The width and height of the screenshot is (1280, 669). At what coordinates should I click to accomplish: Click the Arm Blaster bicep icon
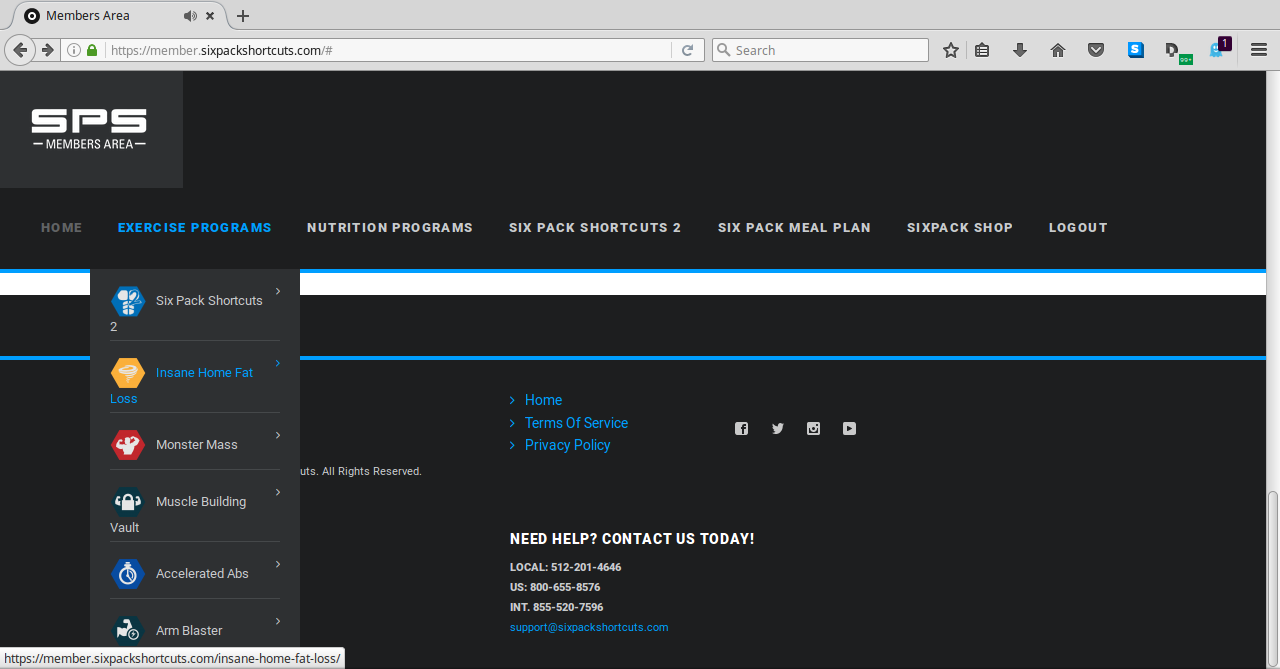pyautogui.click(x=127, y=631)
